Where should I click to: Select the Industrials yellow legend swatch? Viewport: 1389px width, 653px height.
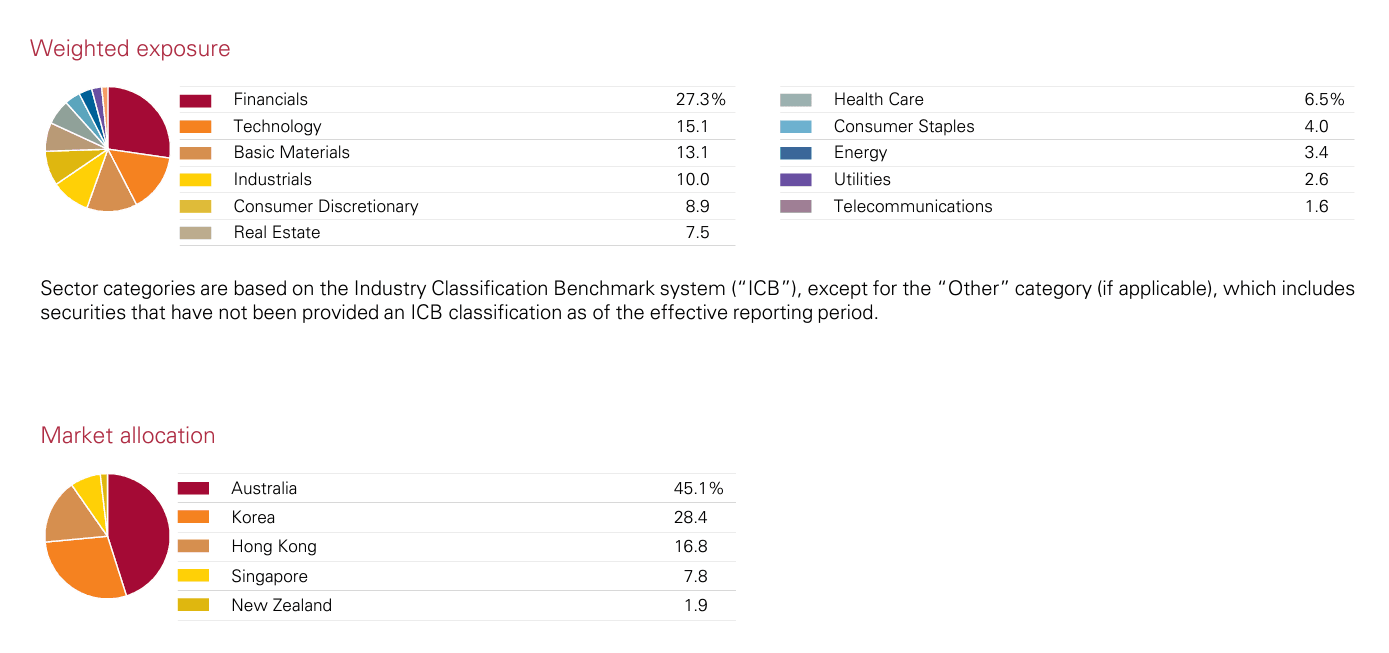[x=195, y=180]
